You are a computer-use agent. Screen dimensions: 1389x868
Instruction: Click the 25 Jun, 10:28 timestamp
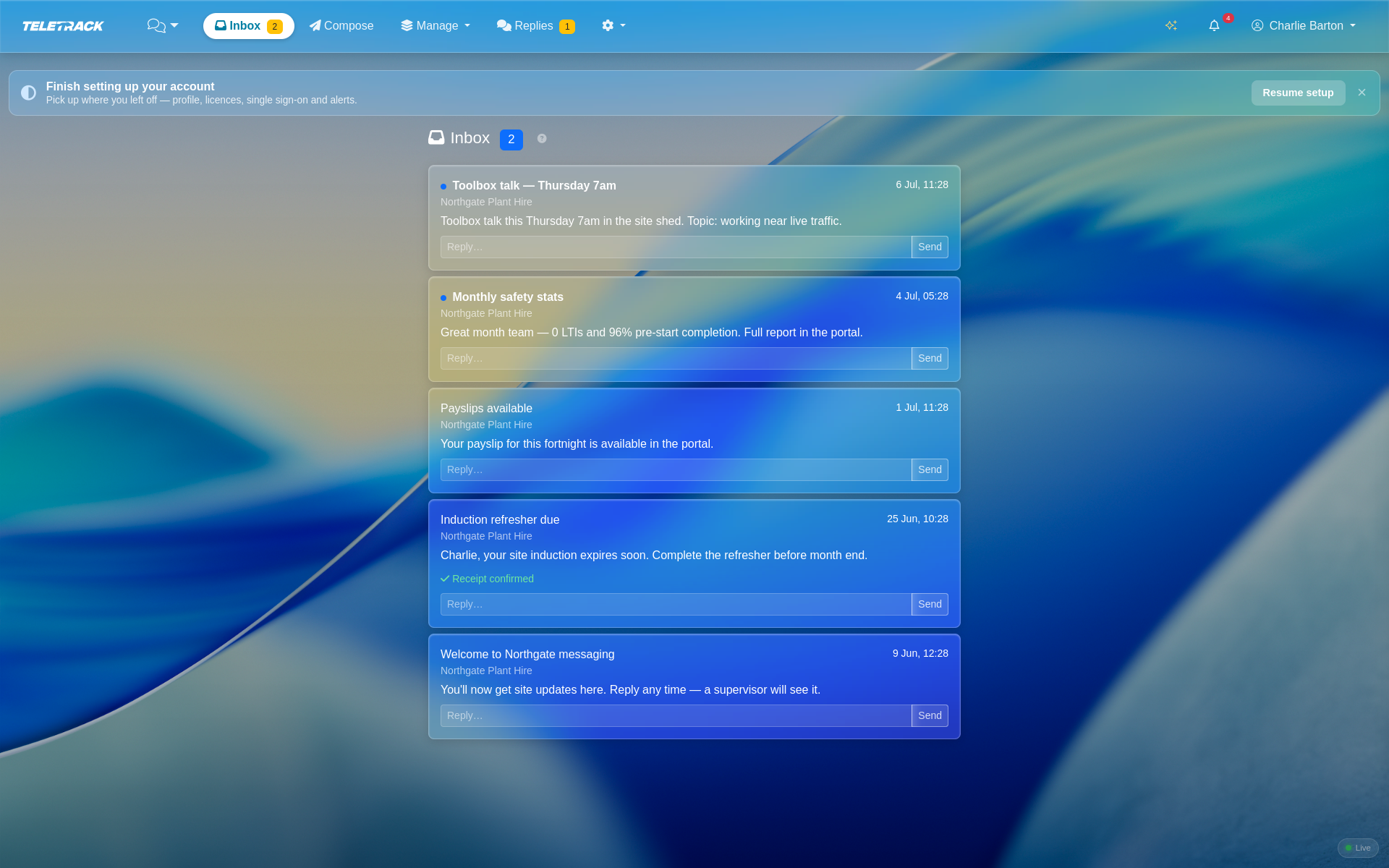coord(917,519)
